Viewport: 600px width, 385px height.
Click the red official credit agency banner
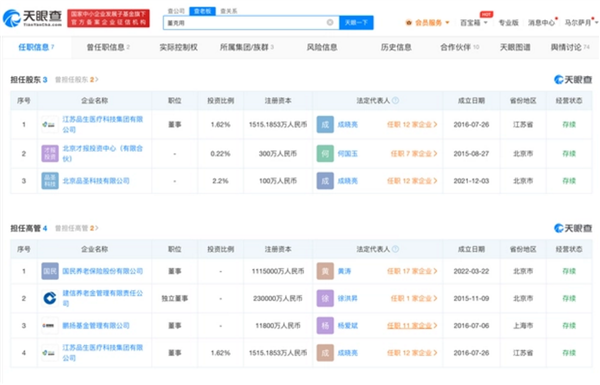108,18
